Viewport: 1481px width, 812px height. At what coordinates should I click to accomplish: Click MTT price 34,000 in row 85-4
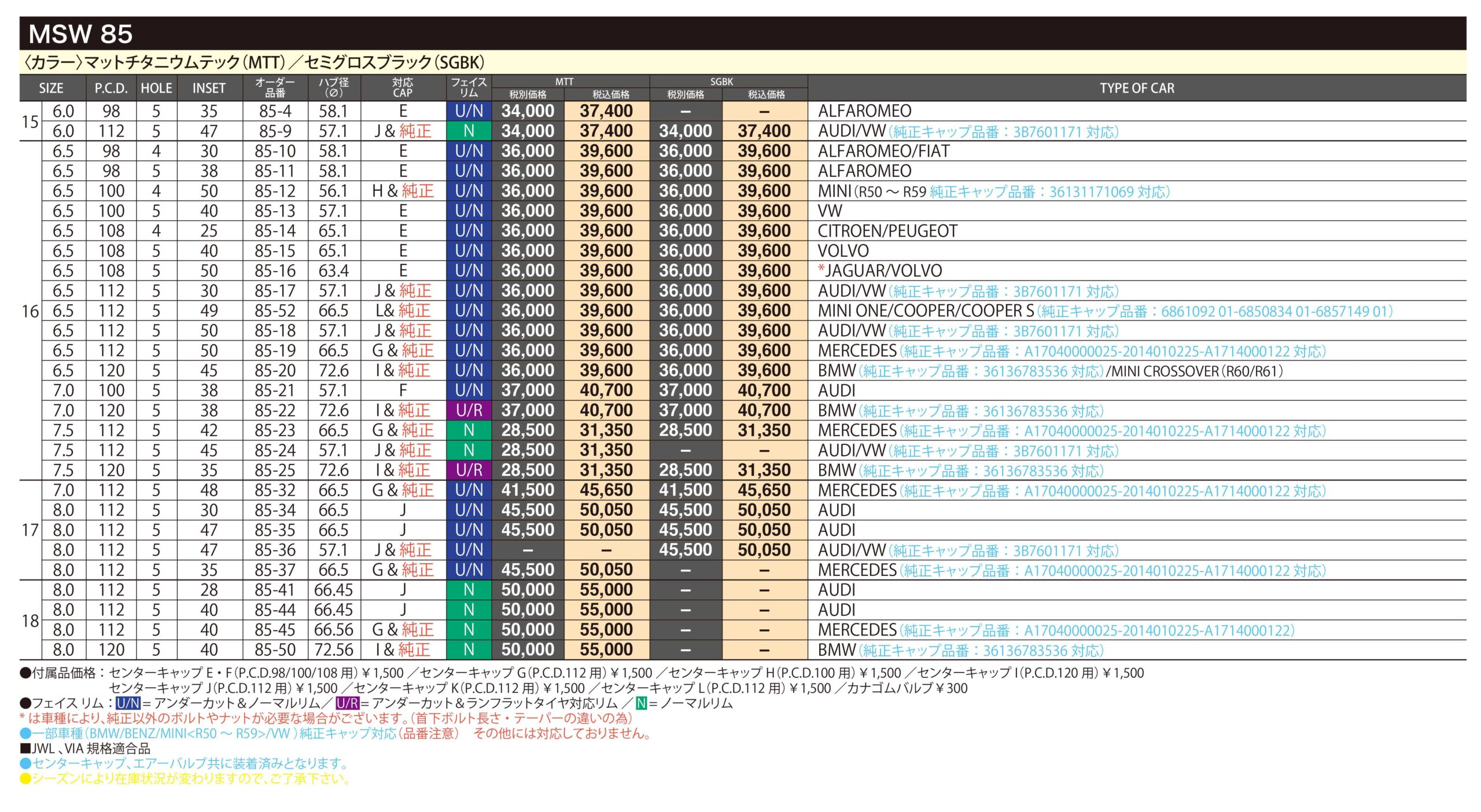pos(528,111)
